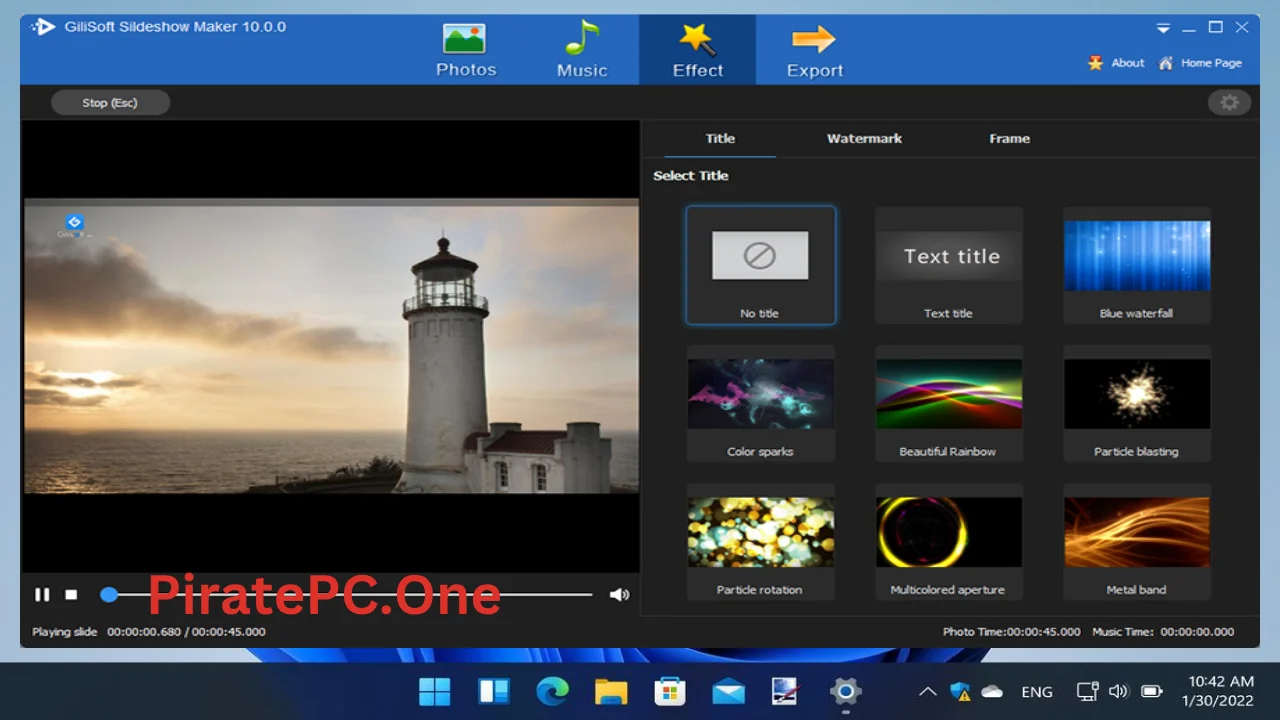The height and width of the screenshot is (720, 1280).
Task: Select the Metal band title
Action: 1137,541
